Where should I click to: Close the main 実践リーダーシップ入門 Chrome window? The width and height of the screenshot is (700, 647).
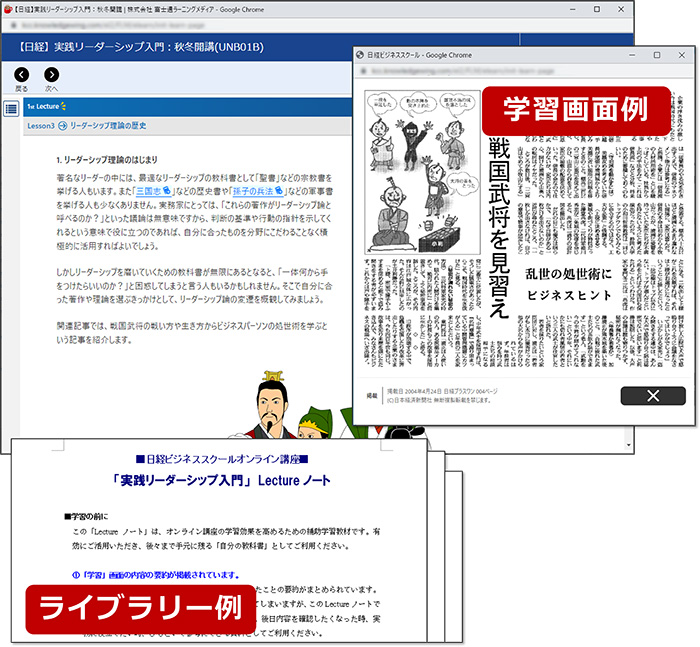pyautogui.click(x=621, y=9)
